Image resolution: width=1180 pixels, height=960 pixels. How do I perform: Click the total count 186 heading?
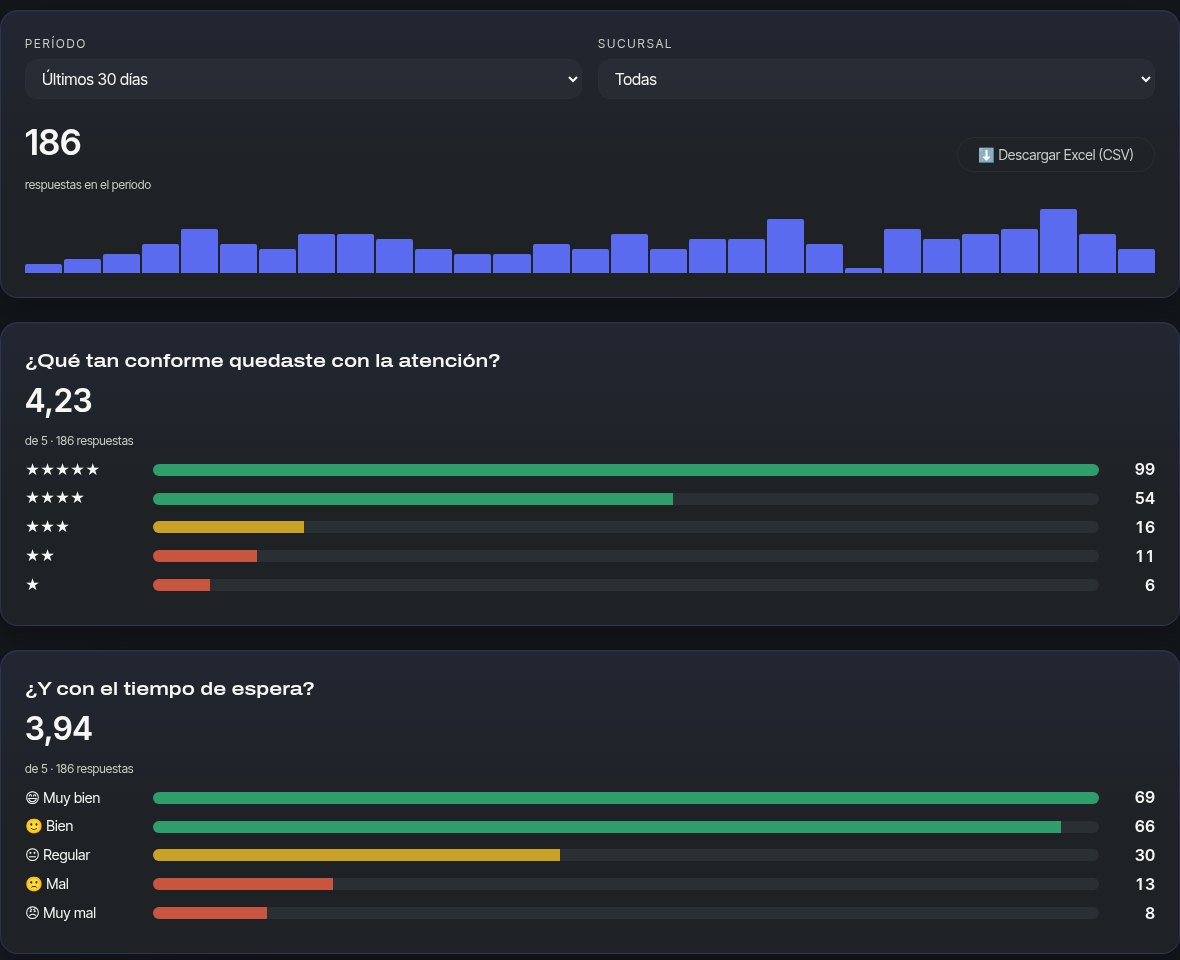[53, 142]
